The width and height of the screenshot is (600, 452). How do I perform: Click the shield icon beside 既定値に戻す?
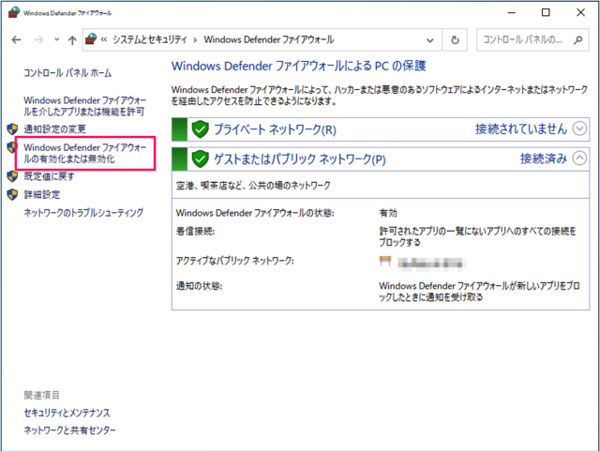12,177
